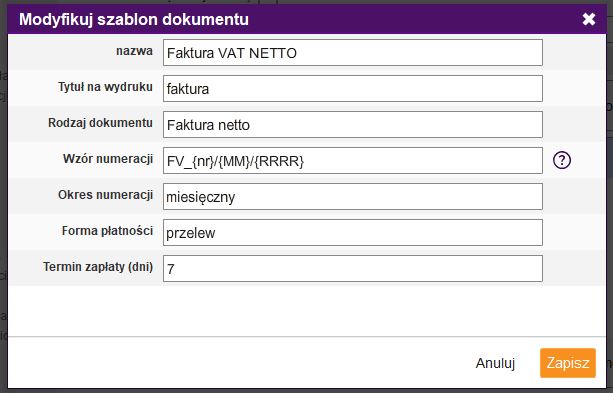Click the dialog title Modyfikuj szablon dokumentu

coord(134,20)
